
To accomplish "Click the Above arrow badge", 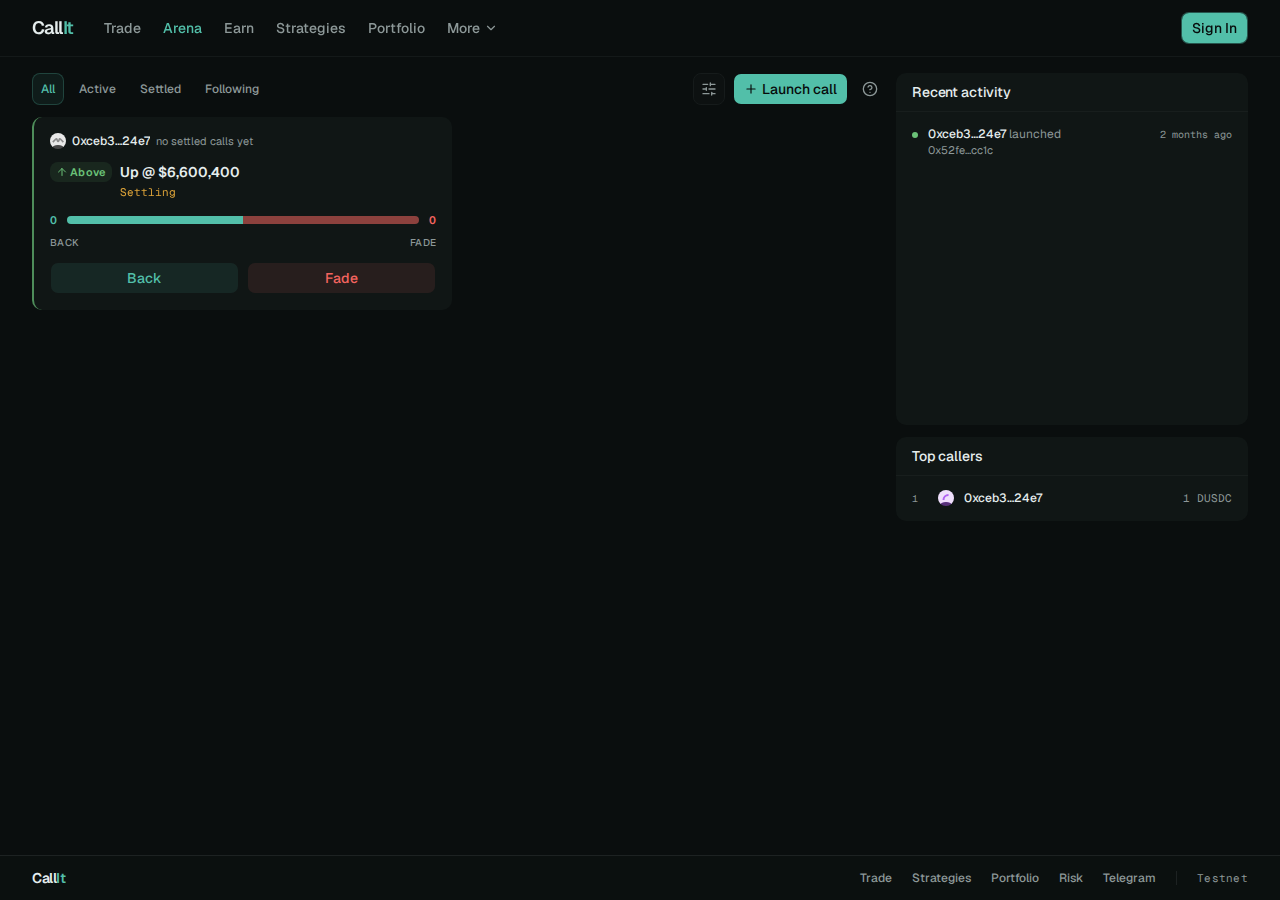I will (81, 172).
